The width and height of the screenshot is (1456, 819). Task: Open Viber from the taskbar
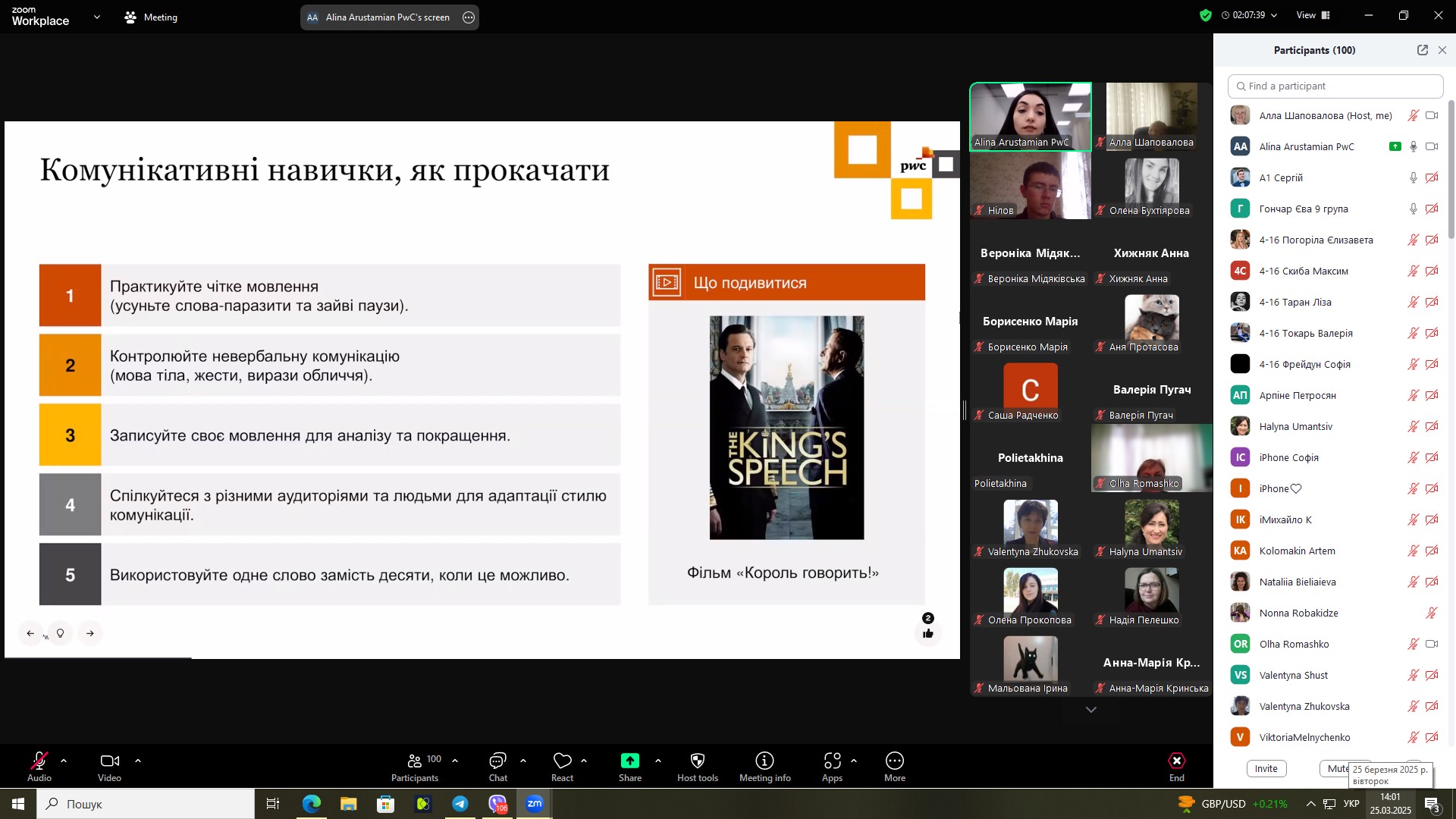(x=497, y=804)
